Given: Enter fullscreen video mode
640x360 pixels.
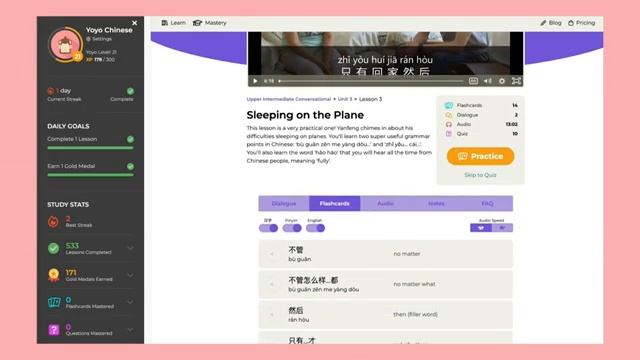Looking at the screenshot, I should pos(516,81).
